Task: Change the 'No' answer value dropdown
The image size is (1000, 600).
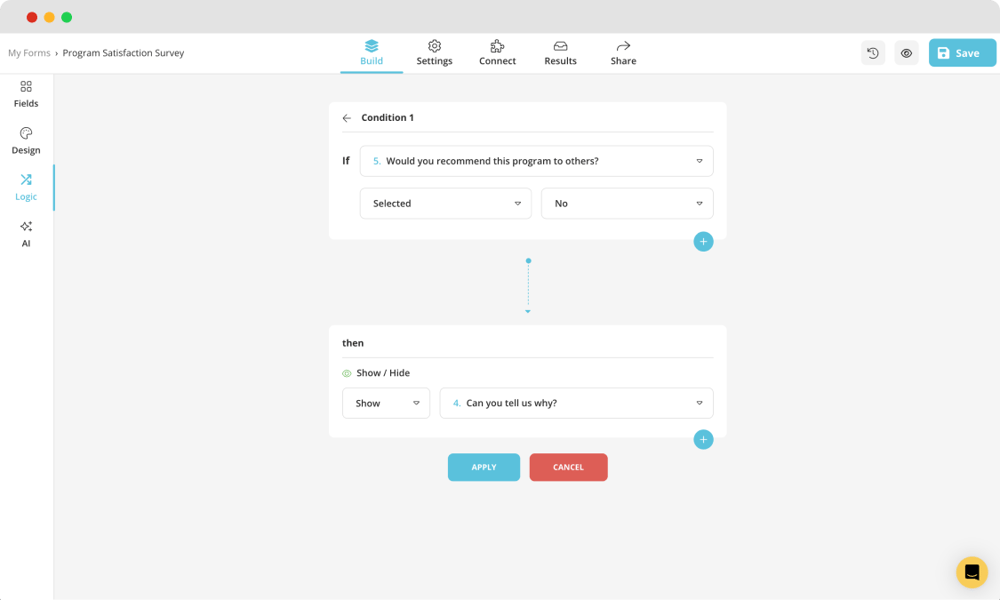Action: [x=627, y=203]
